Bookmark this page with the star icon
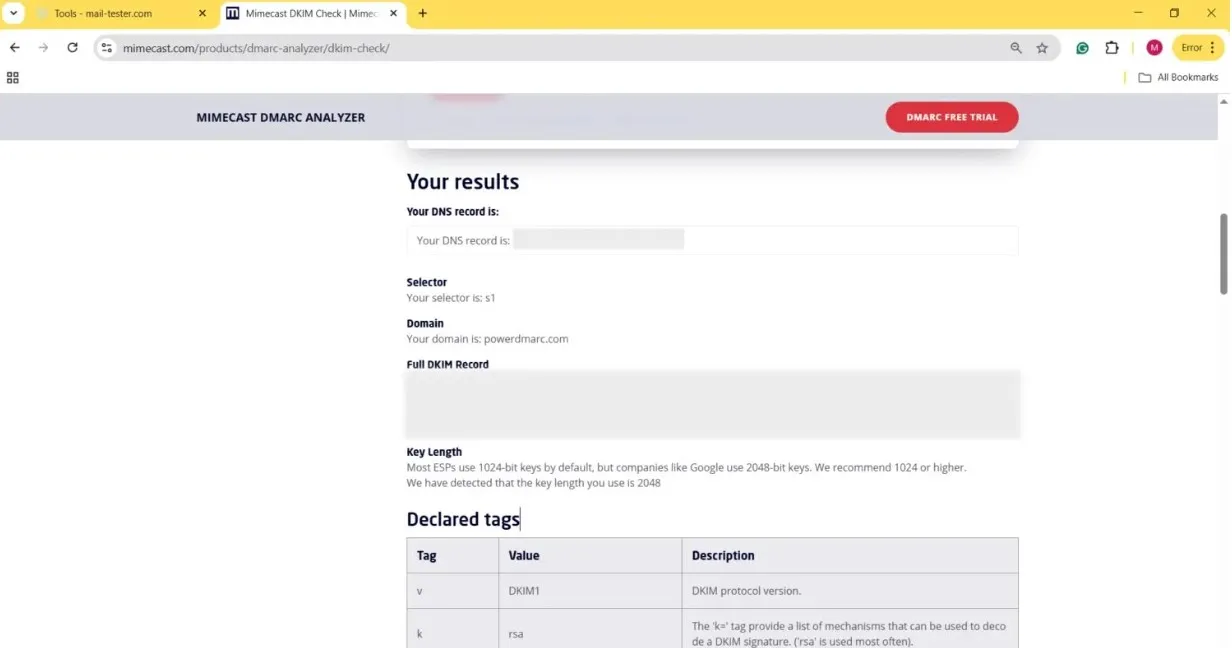 [1042, 48]
